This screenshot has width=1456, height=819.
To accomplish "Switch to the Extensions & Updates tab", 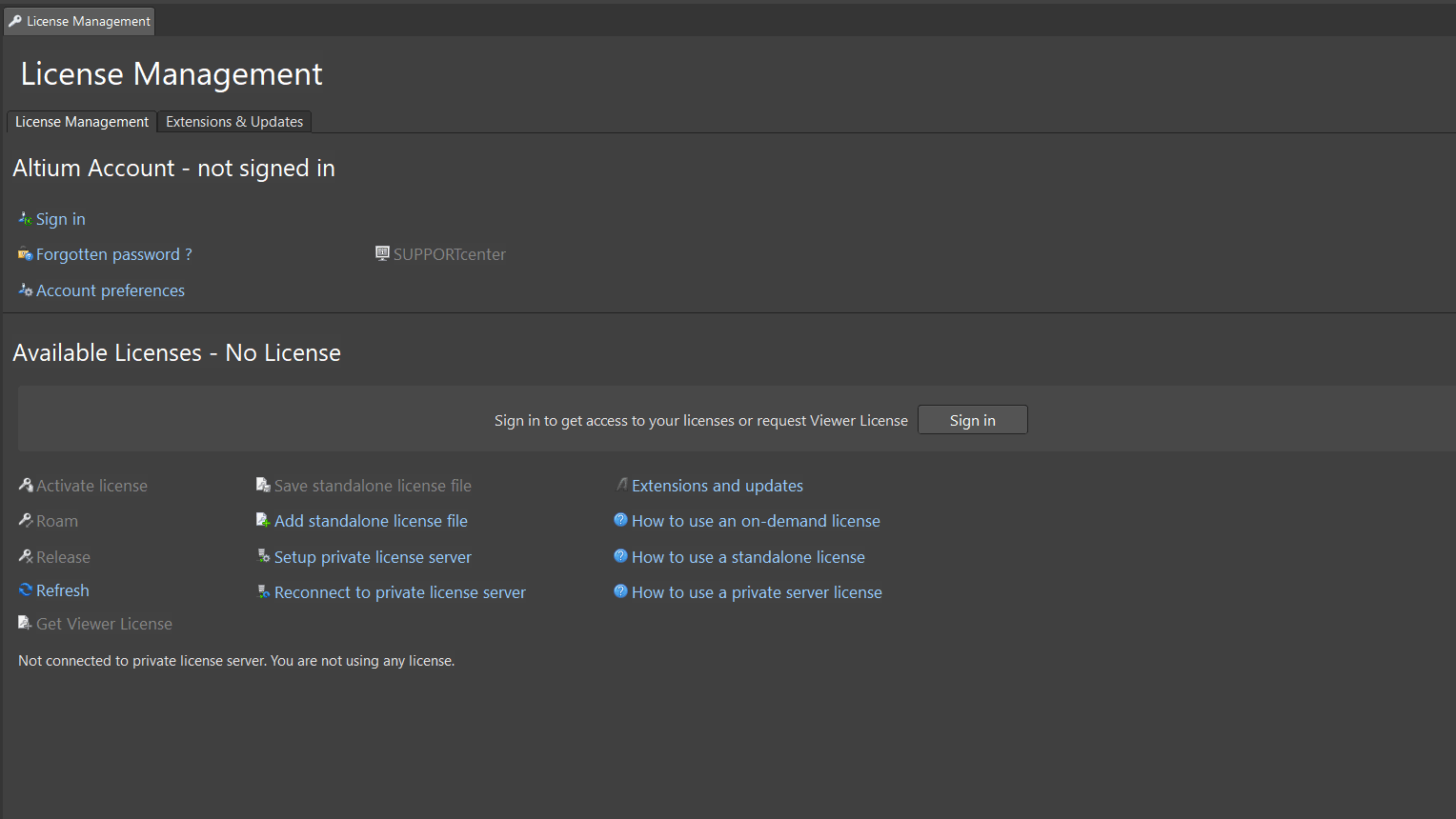I will (234, 122).
